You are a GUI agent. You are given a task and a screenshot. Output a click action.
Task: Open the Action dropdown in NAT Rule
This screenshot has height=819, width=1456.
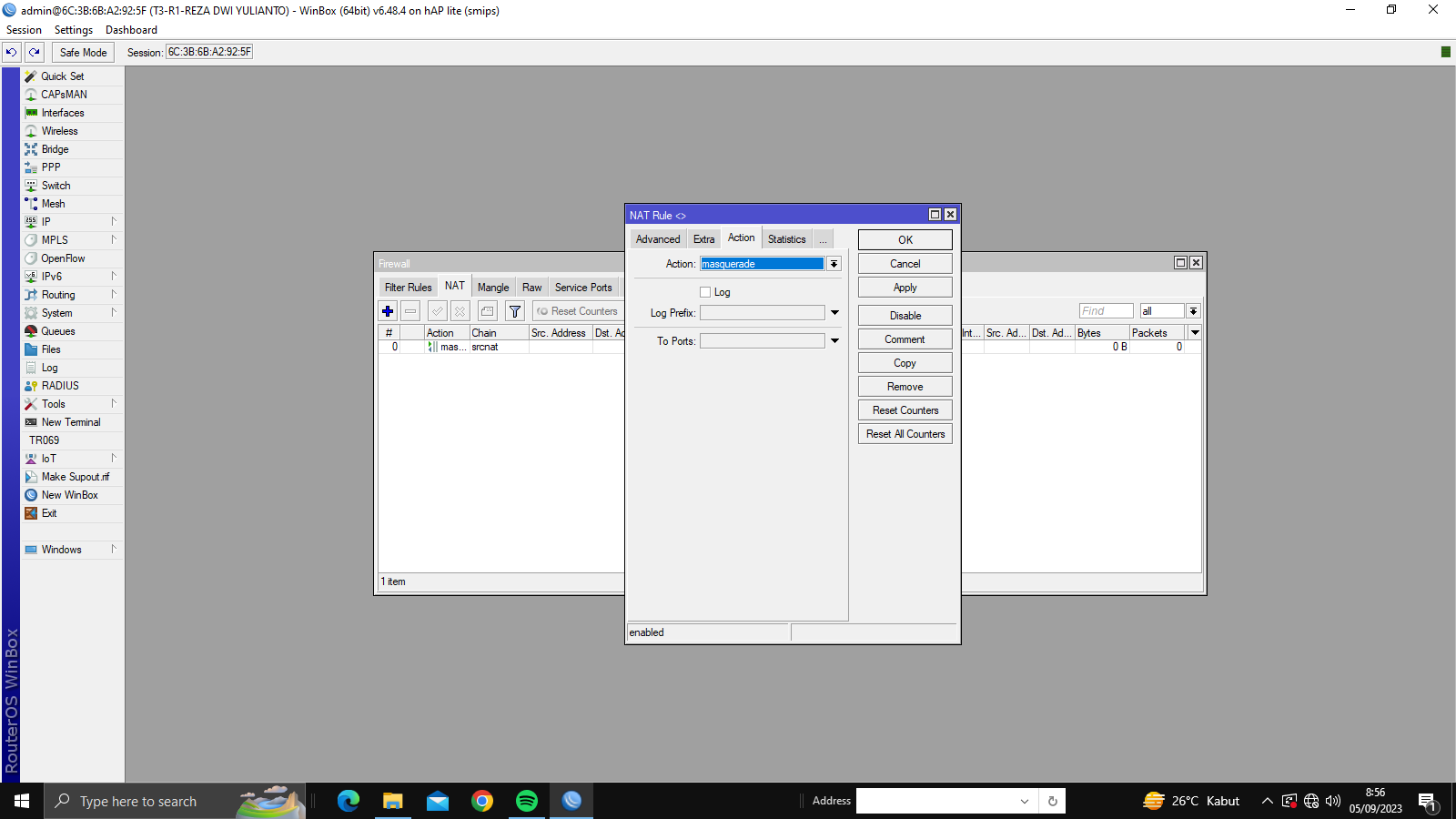click(x=834, y=264)
